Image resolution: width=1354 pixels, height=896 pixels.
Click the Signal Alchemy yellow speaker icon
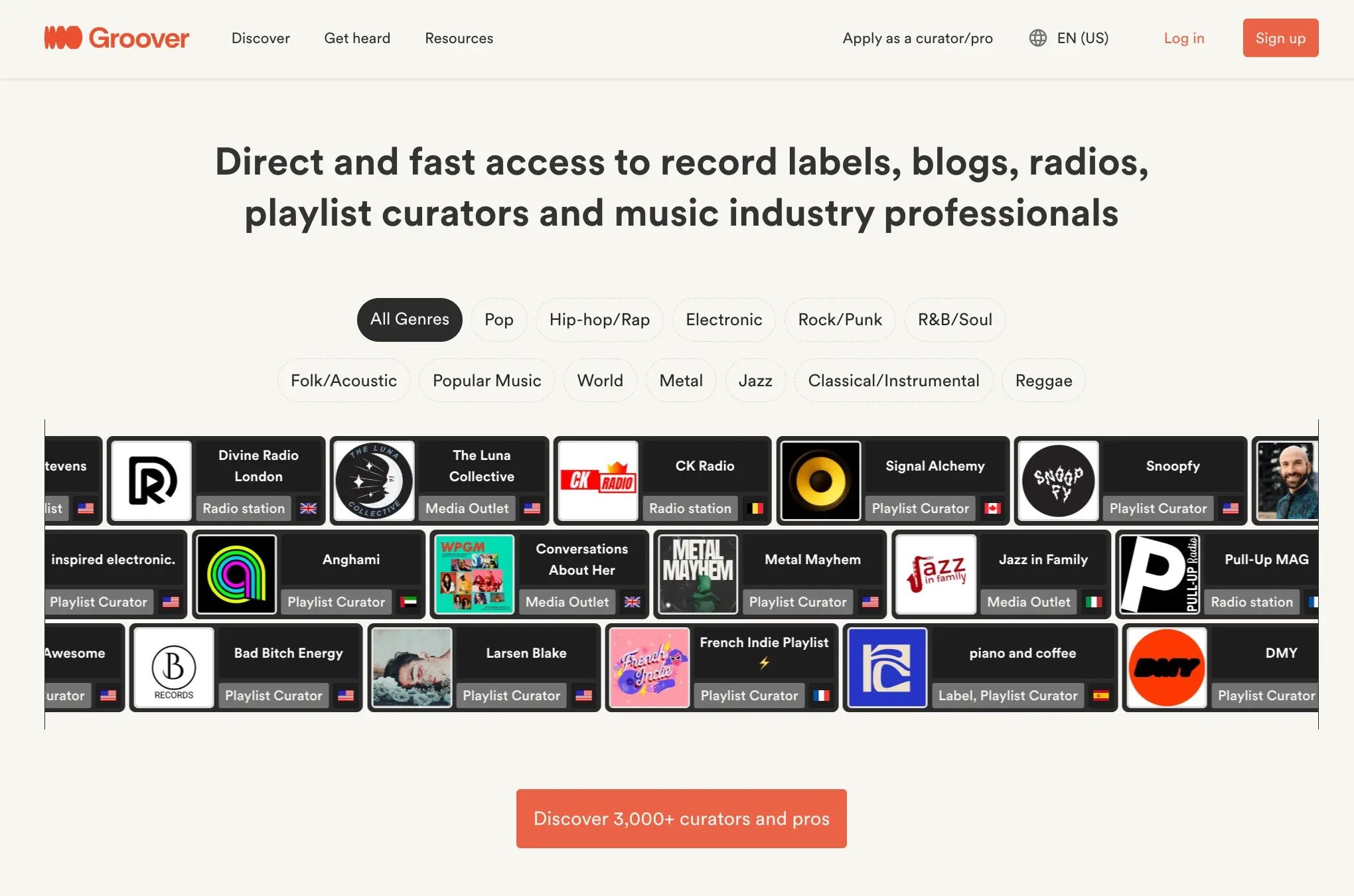[820, 481]
